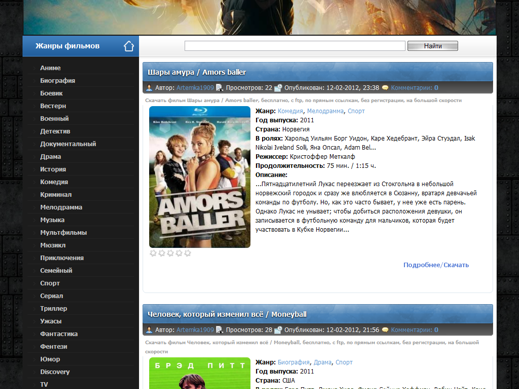
Task: Rate Amors baller with the fifth star
Action: coord(188,253)
